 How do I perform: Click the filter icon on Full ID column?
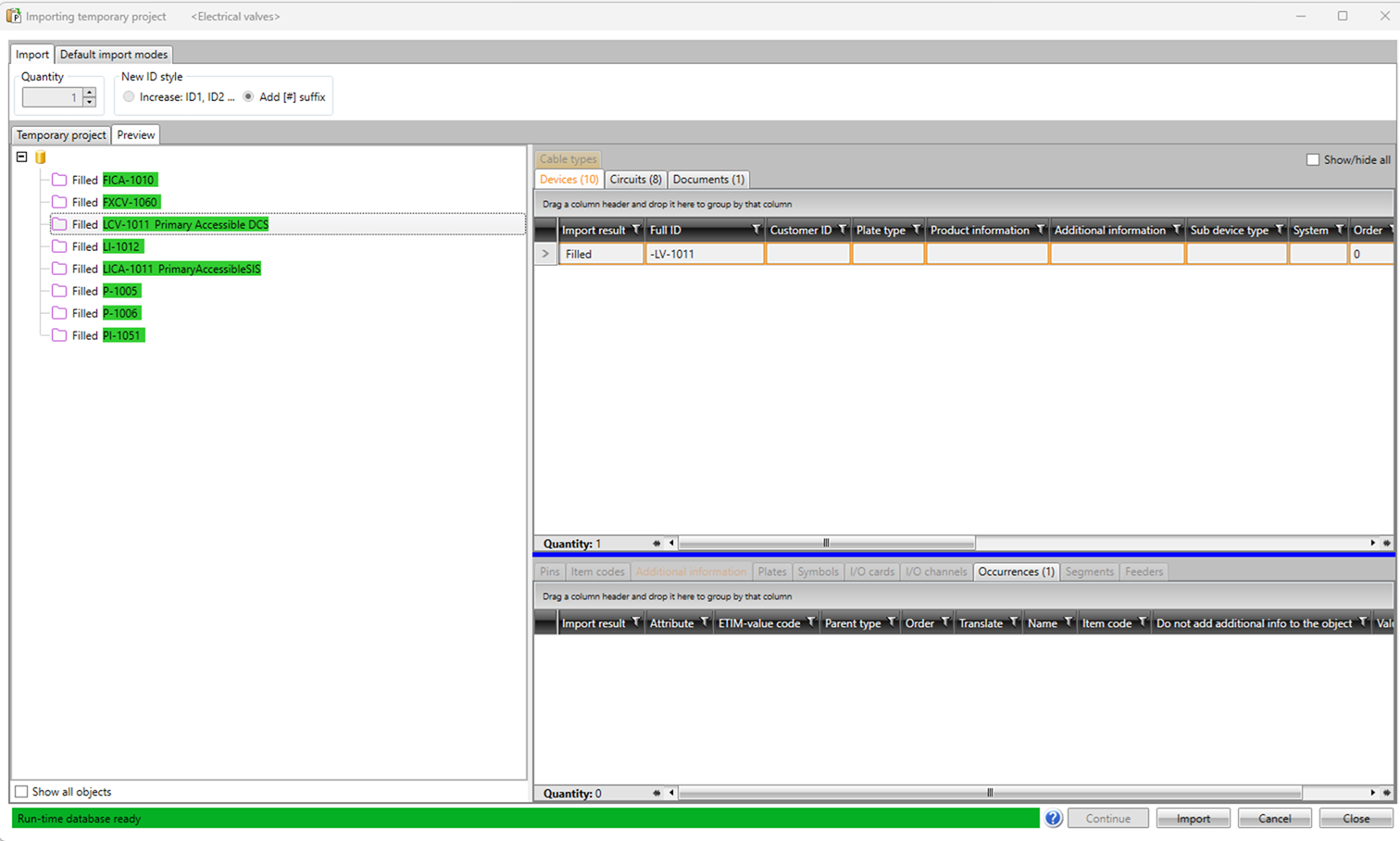(x=756, y=230)
